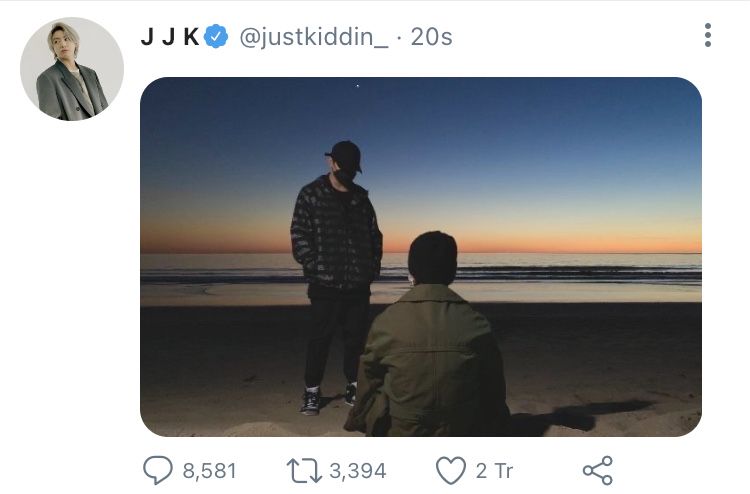View the 8,581 replies count
Viewport: 750px width, 494px height.
tap(210, 471)
